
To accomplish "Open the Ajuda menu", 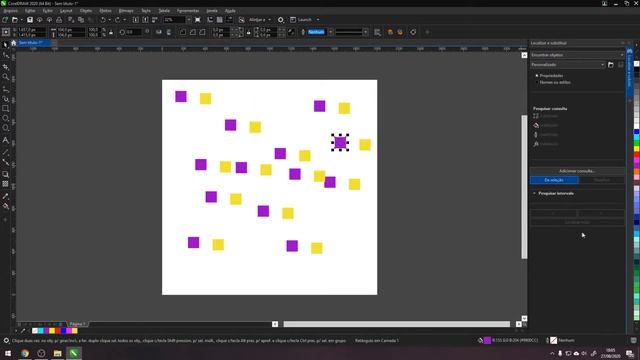I will coord(230,11).
